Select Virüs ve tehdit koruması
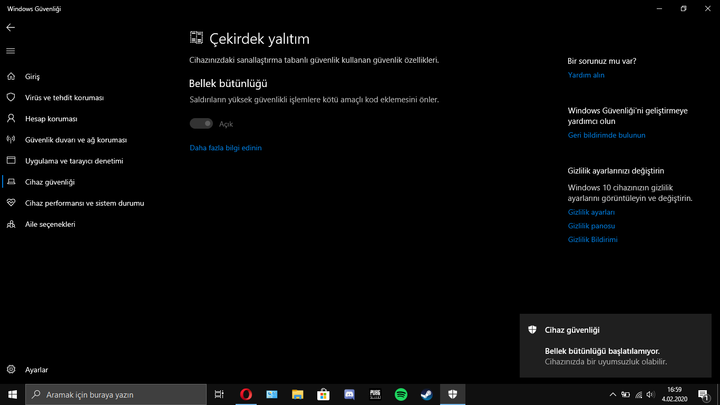The width and height of the screenshot is (720, 405). (x=64, y=98)
